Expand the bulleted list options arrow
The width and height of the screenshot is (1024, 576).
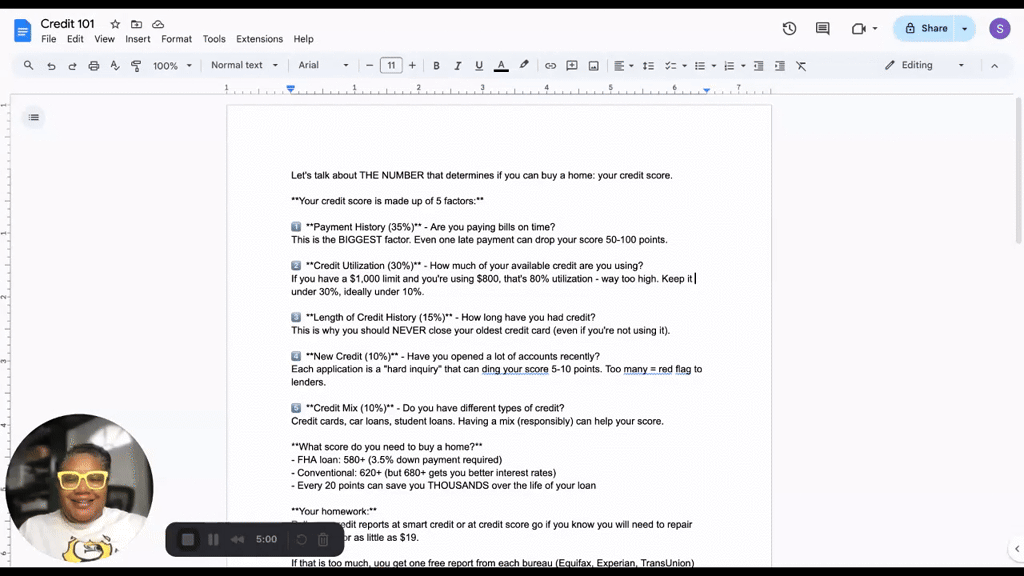714,66
